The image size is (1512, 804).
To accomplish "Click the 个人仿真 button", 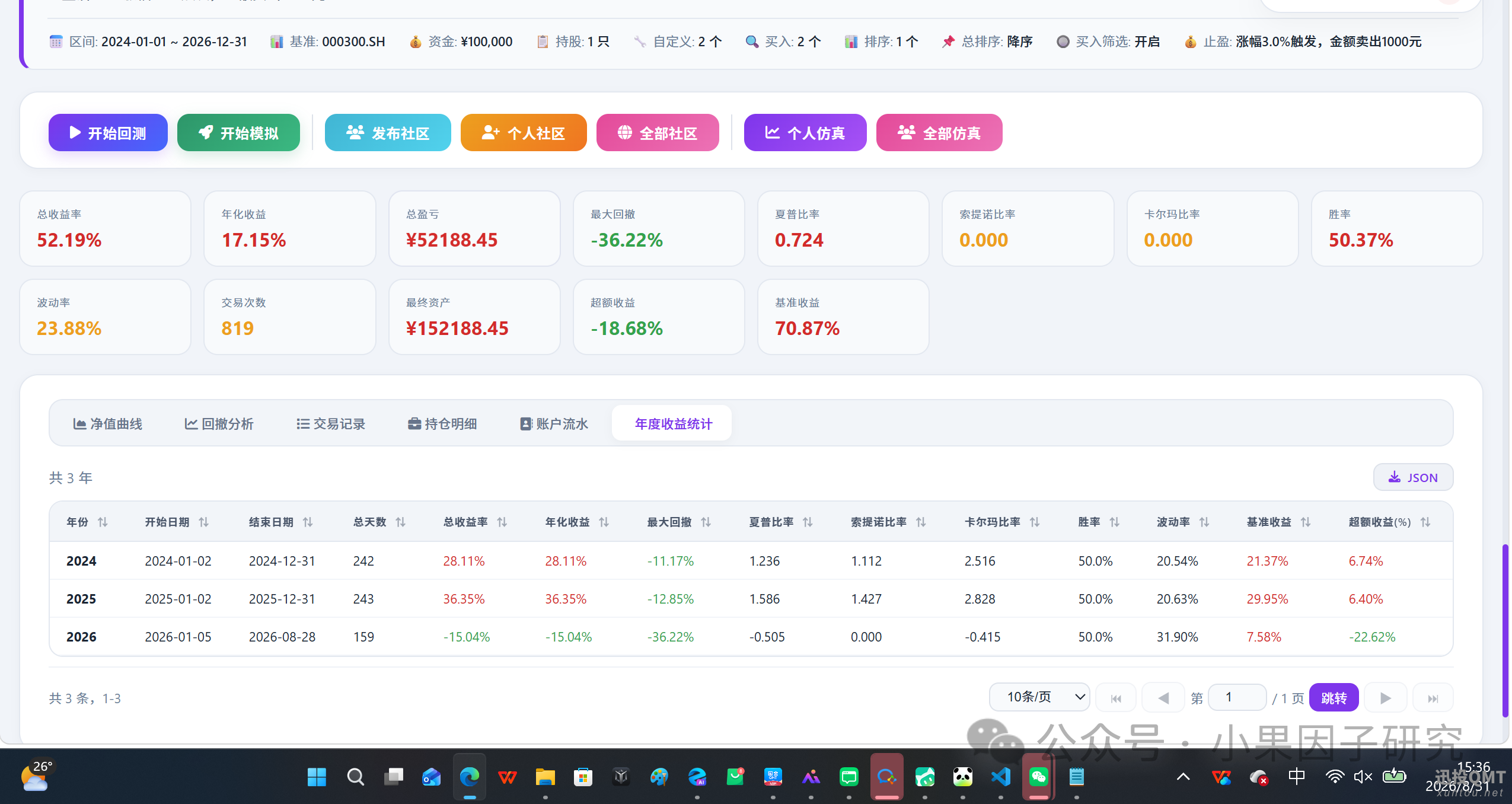I will [805, 132].
